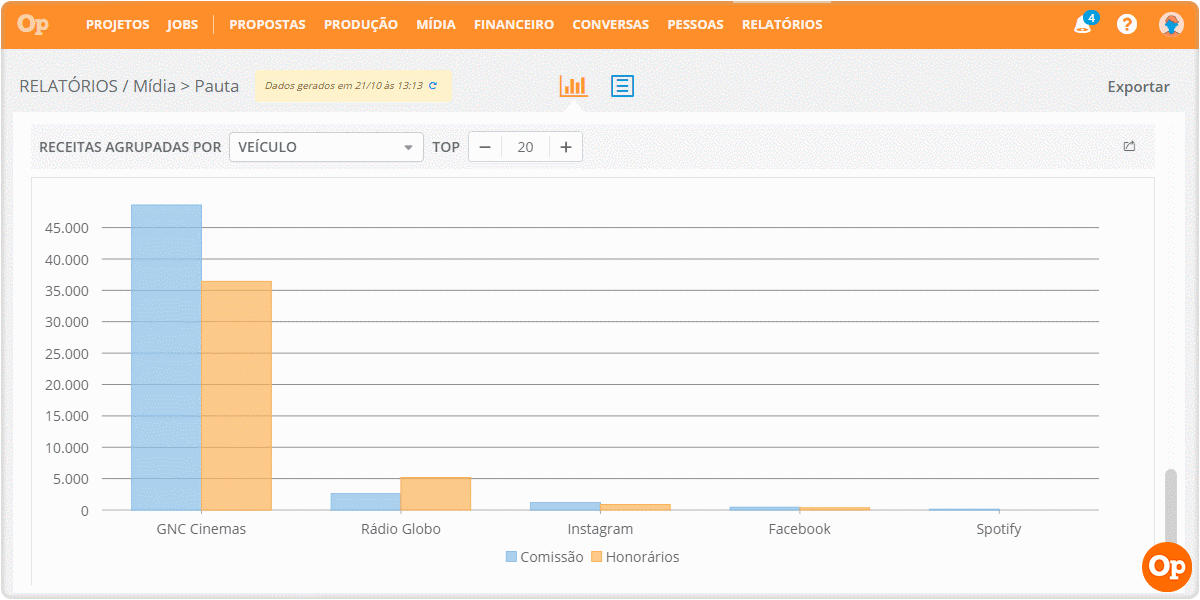Refresh the generated data timestamp

433,86
